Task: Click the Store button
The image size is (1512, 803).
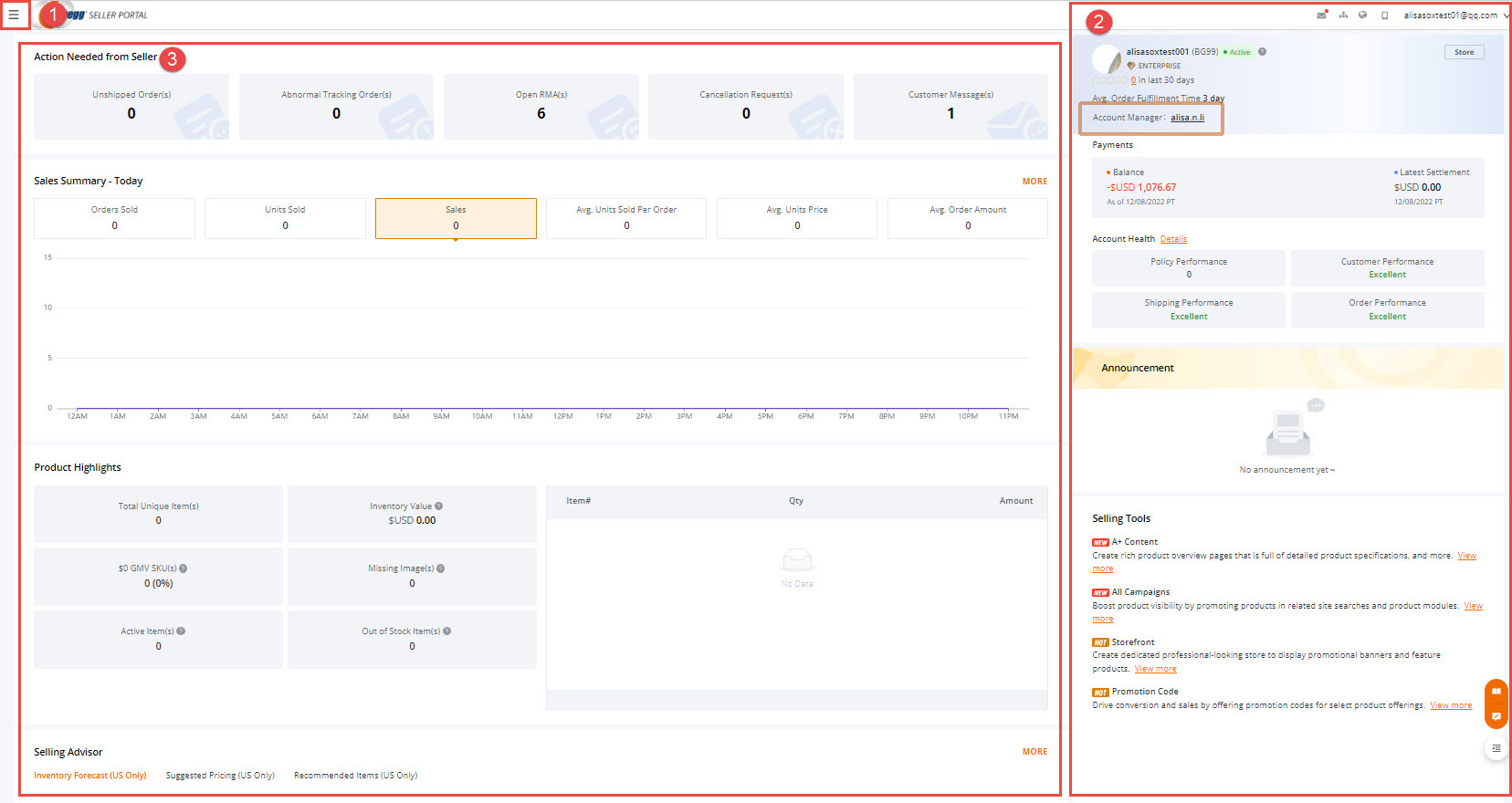Action: [1464, 52]
